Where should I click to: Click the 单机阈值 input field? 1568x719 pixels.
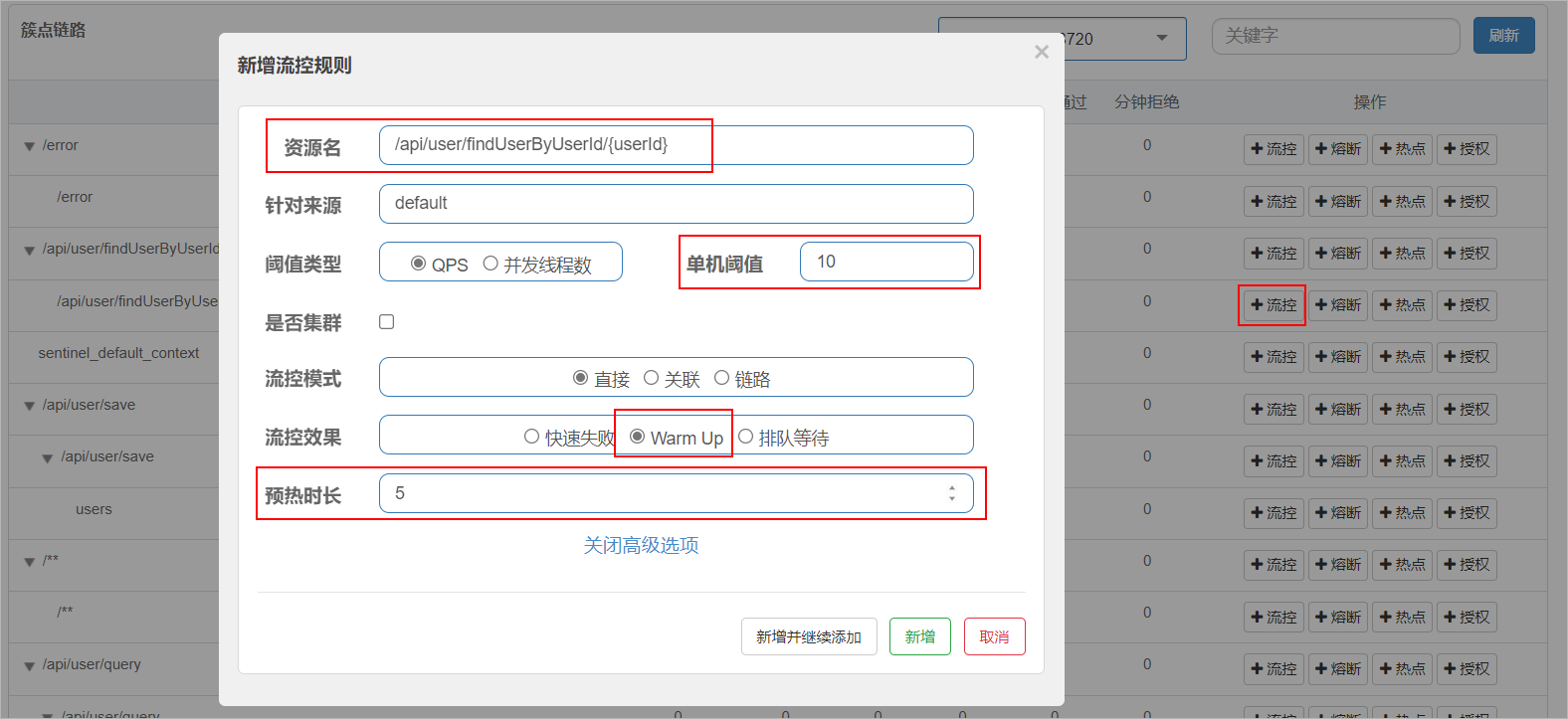885,262
